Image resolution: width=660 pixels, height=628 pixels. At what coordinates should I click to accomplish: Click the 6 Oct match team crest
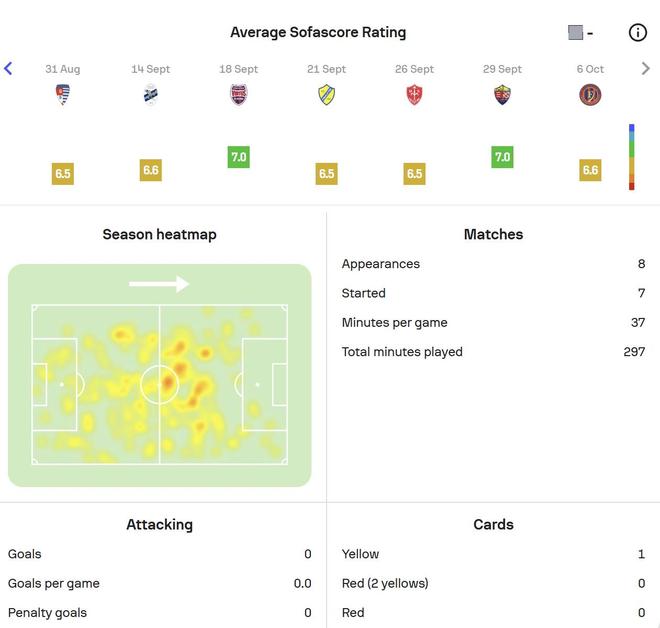591,95
